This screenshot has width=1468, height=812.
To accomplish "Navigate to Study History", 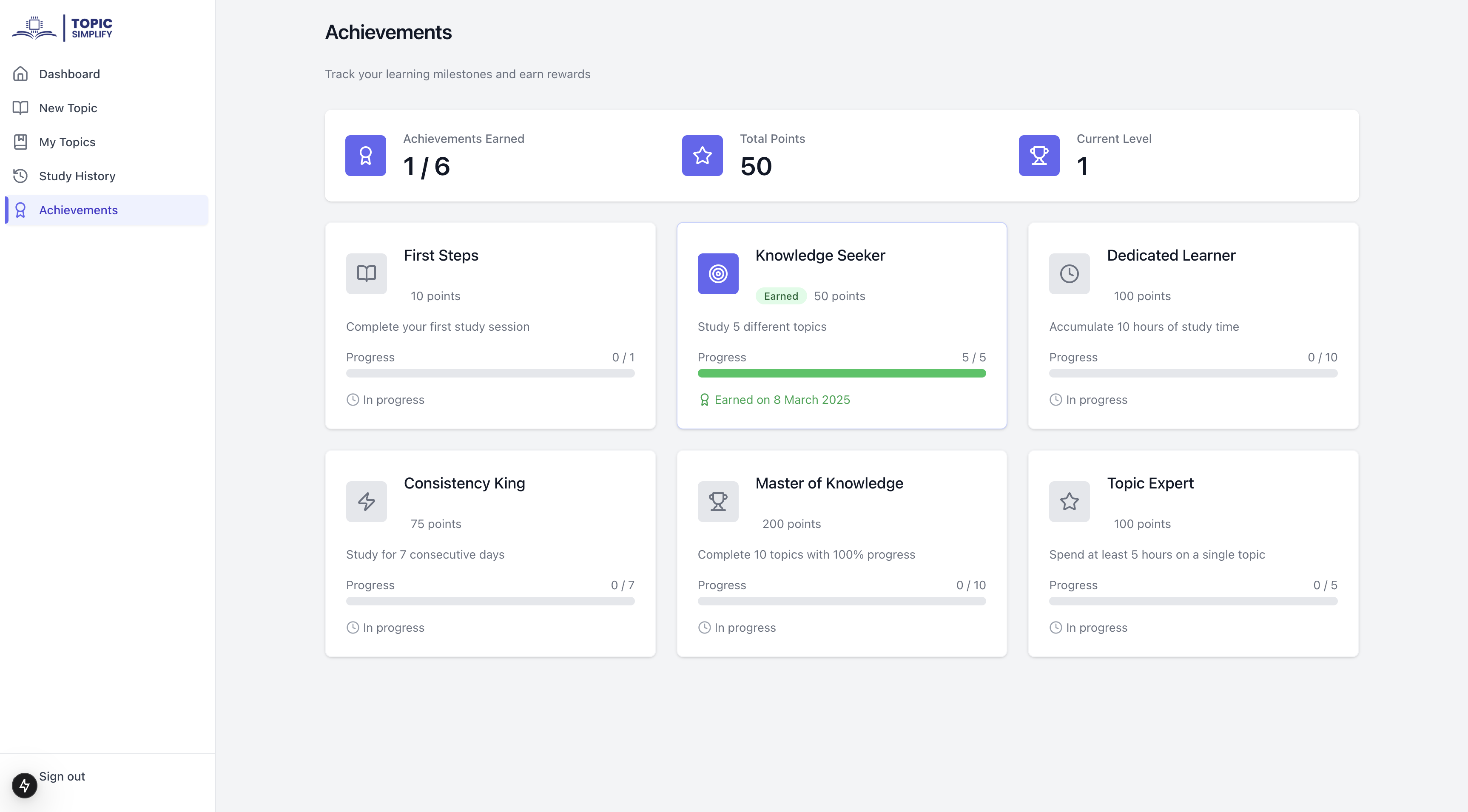I will coord(77,176).
